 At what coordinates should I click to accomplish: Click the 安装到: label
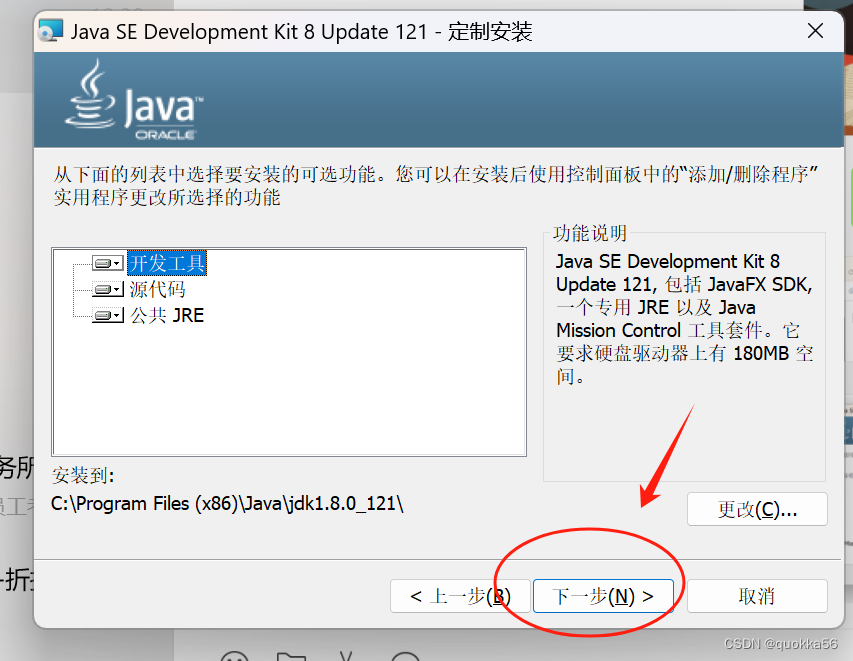[x=83, y=475]
